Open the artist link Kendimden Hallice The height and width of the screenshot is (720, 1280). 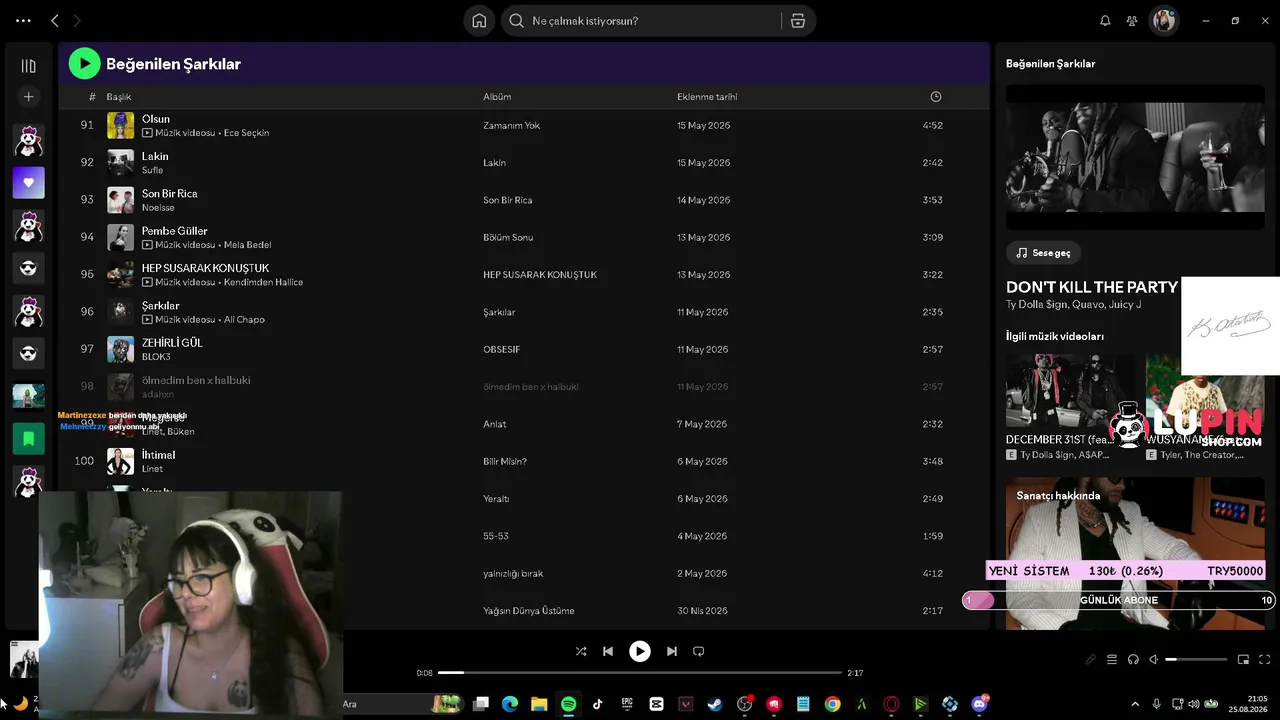coord(263,282)
